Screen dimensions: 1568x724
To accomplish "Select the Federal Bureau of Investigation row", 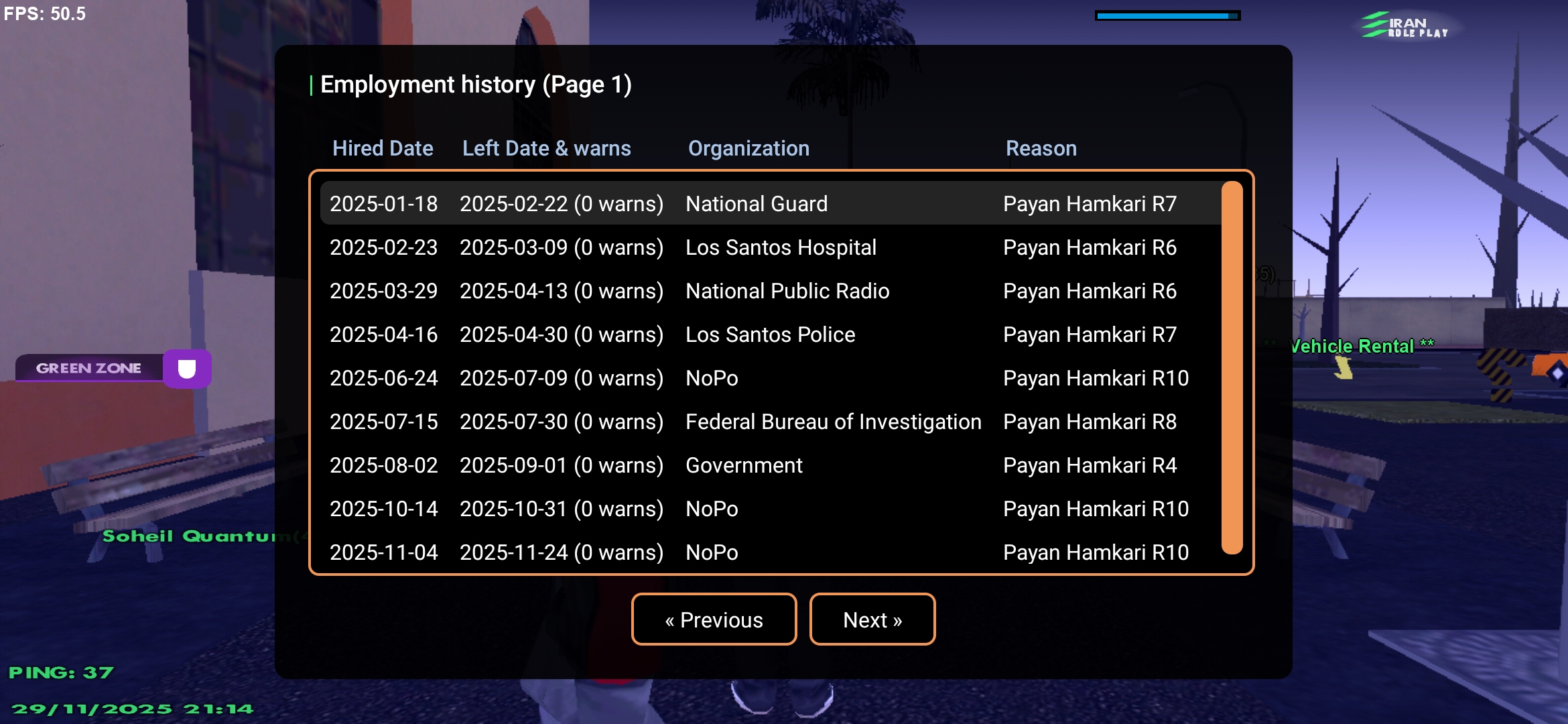I will pyautogui.click(x=832, y=422).
